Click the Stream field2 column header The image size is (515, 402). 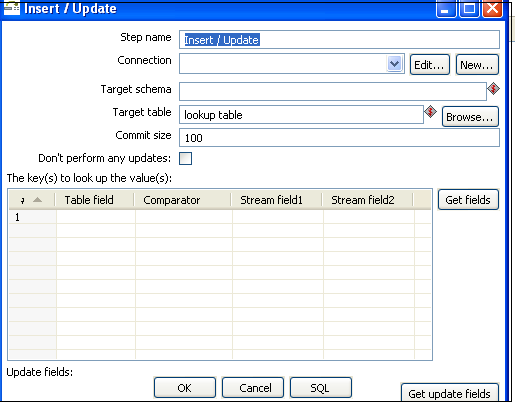coord(368,200)
